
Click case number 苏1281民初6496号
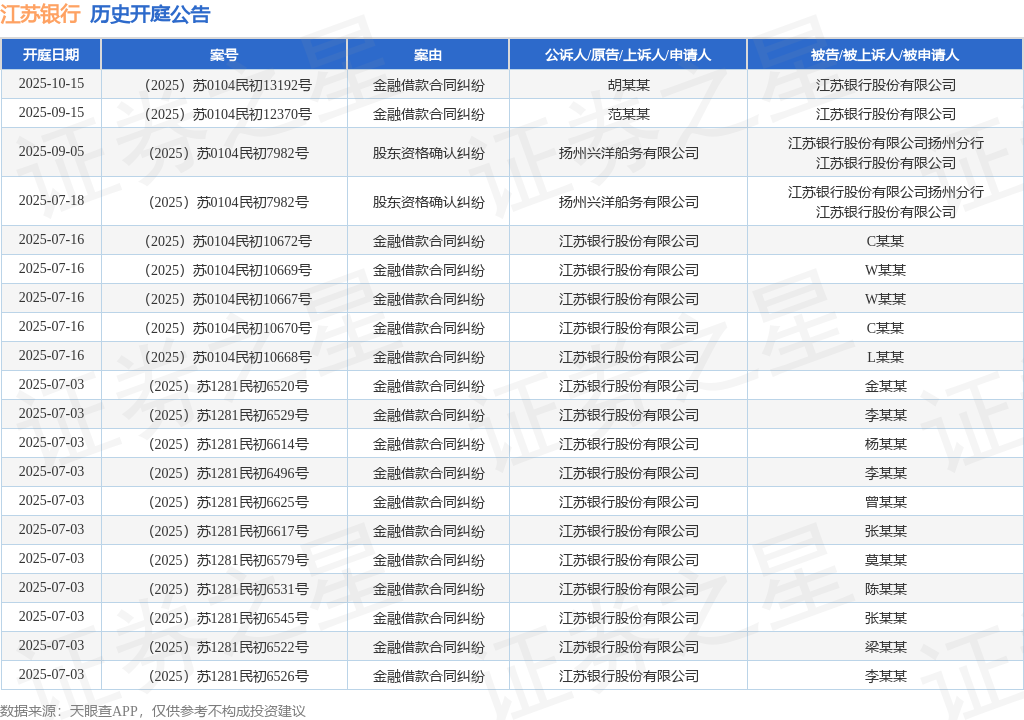click(x=252, y=473)
